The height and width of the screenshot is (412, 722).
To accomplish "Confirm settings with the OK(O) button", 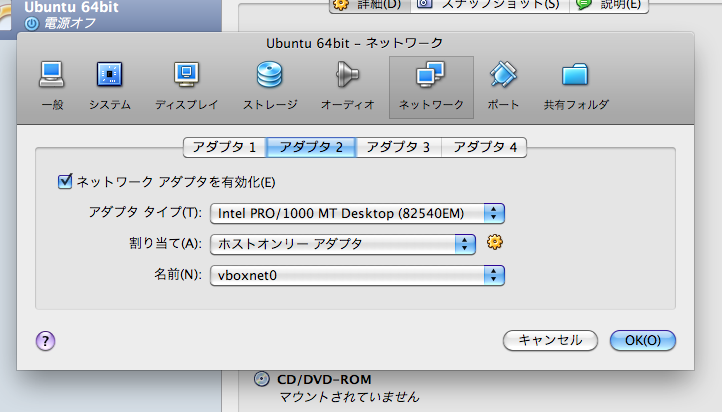I will [x=642, y=340].
